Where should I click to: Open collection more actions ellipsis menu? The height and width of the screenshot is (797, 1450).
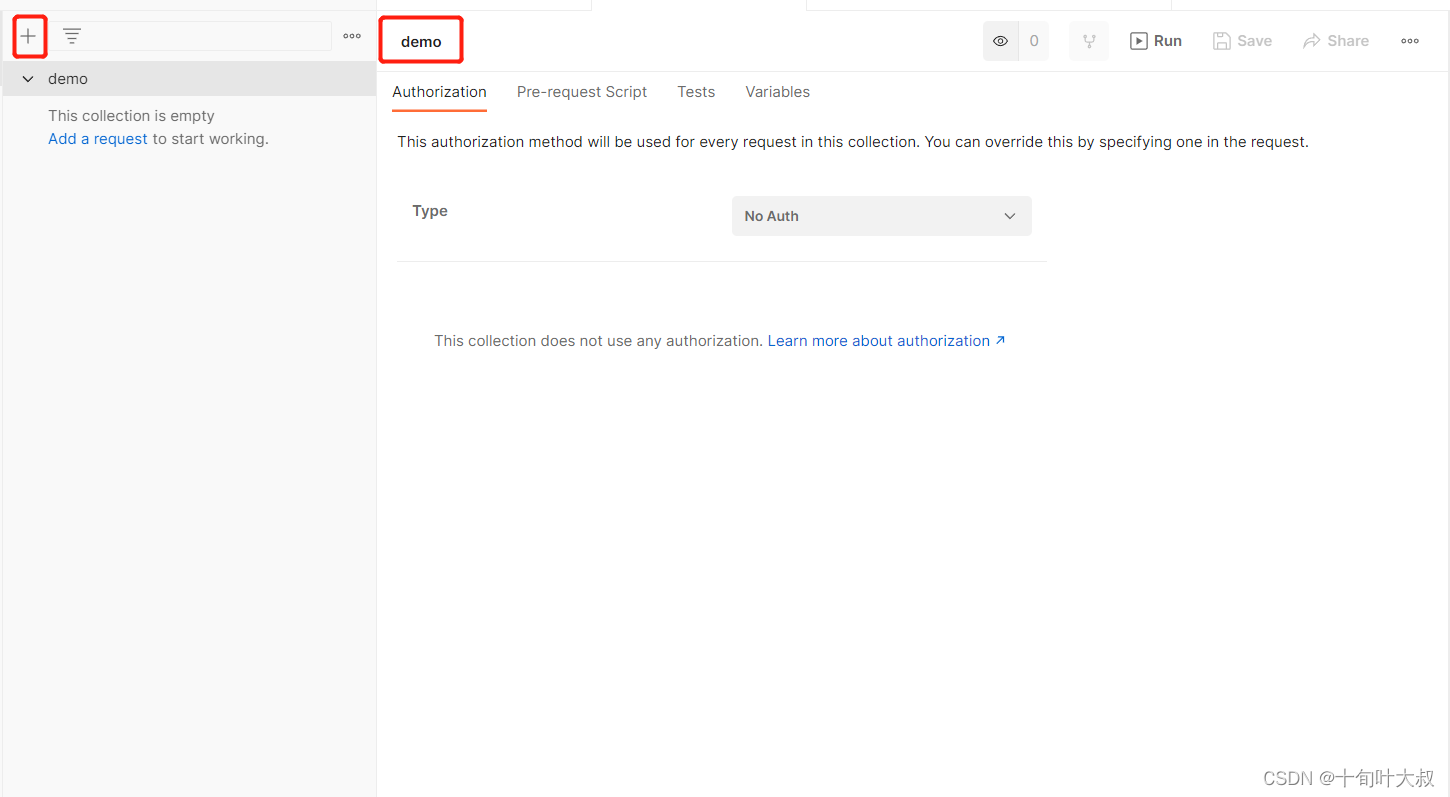point(1410,41)
